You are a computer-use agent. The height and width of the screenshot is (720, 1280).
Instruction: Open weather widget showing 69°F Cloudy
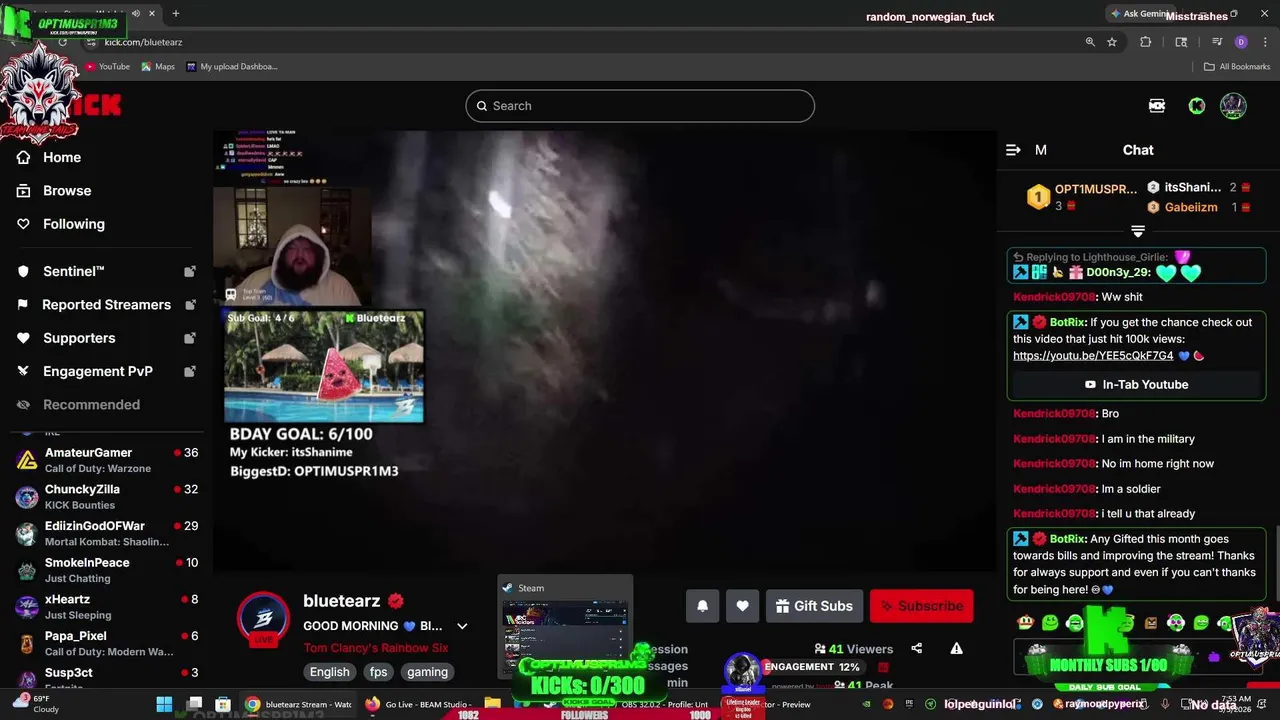click(36, 704)
